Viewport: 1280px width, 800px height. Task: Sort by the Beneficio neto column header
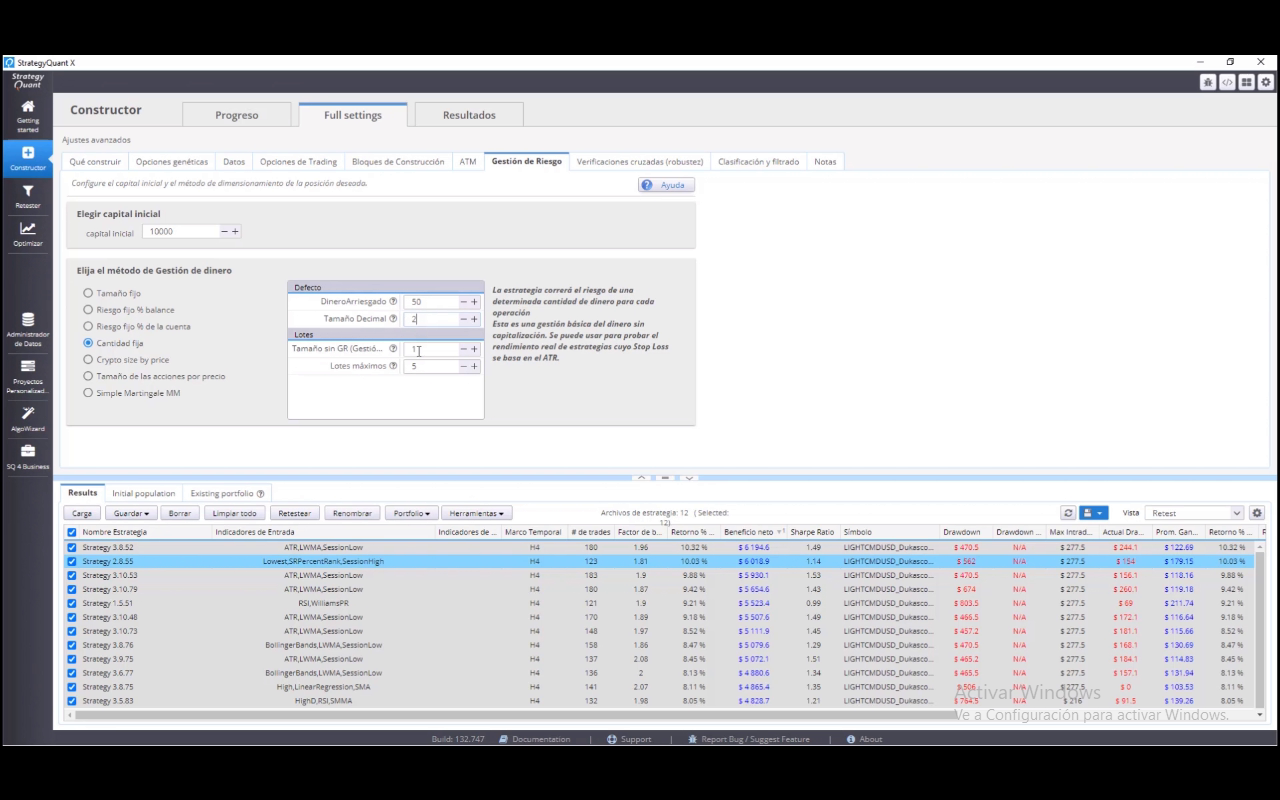(x=751, y=532)
